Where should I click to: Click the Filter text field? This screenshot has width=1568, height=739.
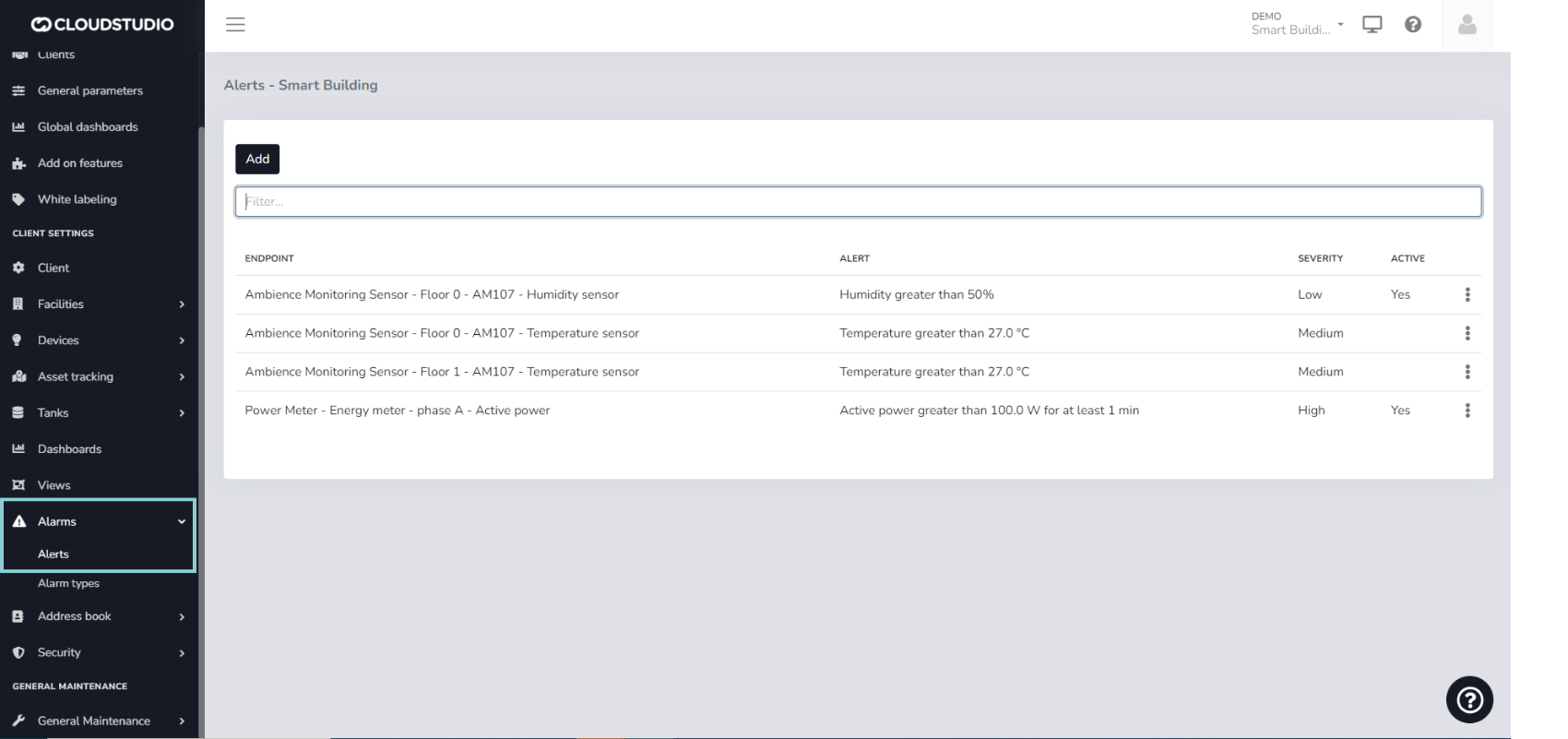coord(858,202)
